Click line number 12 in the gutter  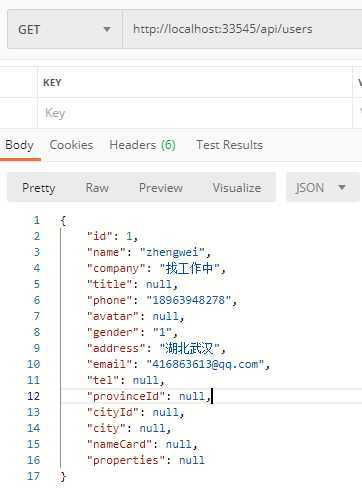[33, 396]
